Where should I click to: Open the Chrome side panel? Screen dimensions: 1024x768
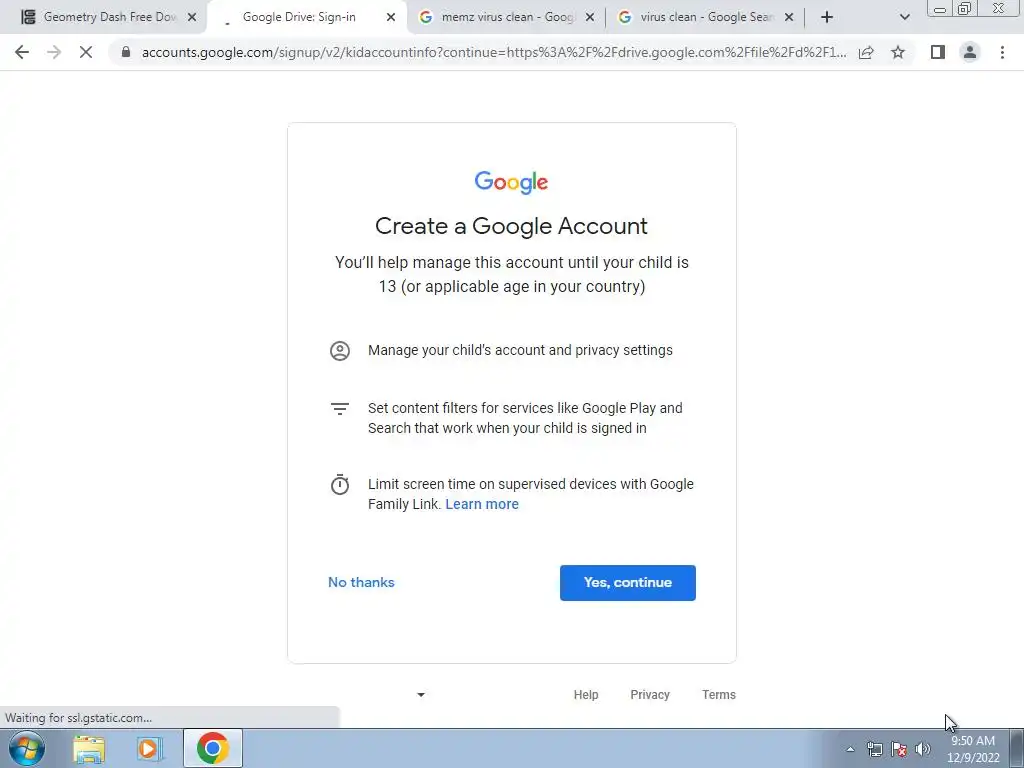point(938,52)
